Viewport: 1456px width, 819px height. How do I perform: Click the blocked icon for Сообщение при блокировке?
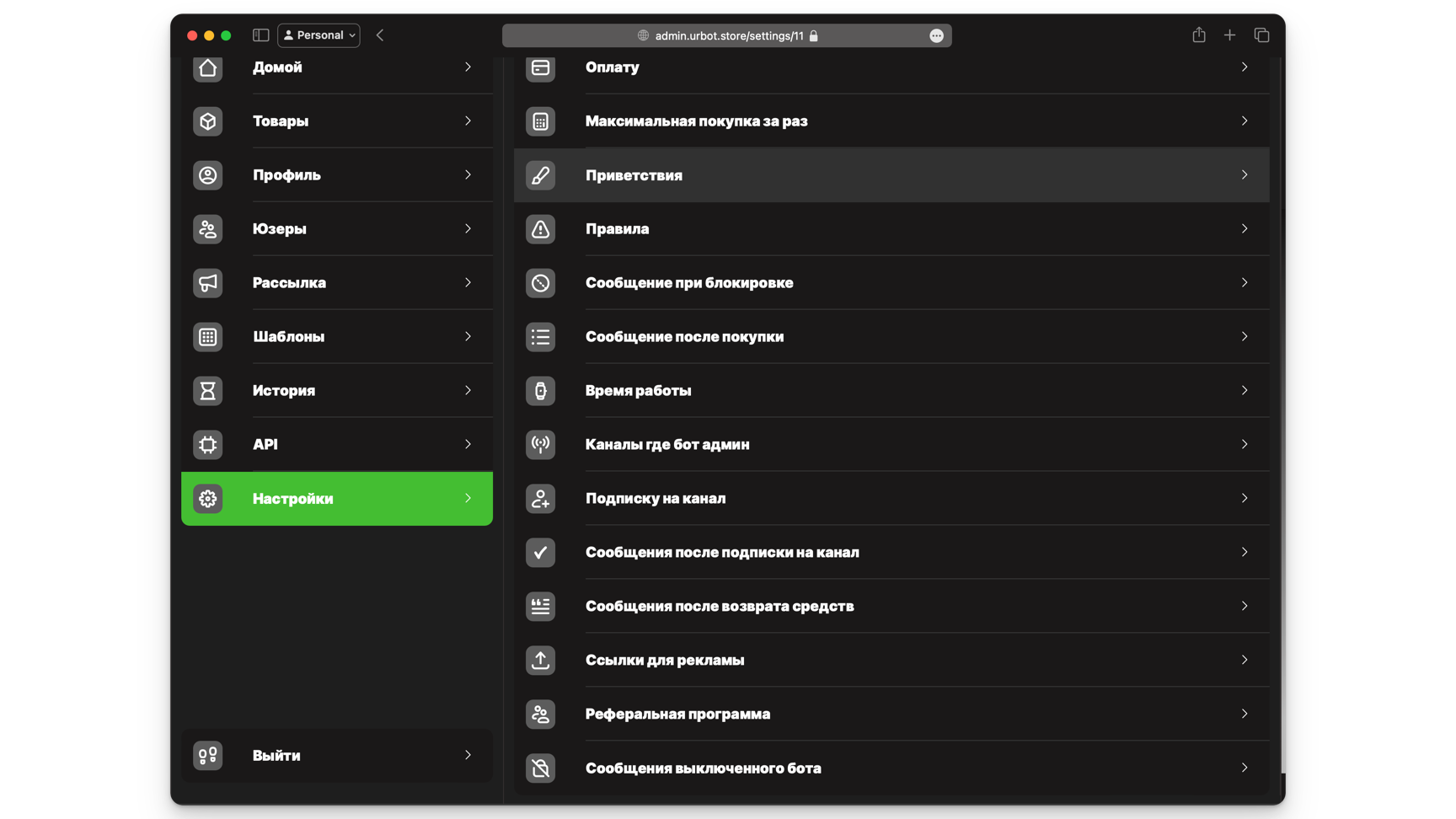click(x=540, y=283)
